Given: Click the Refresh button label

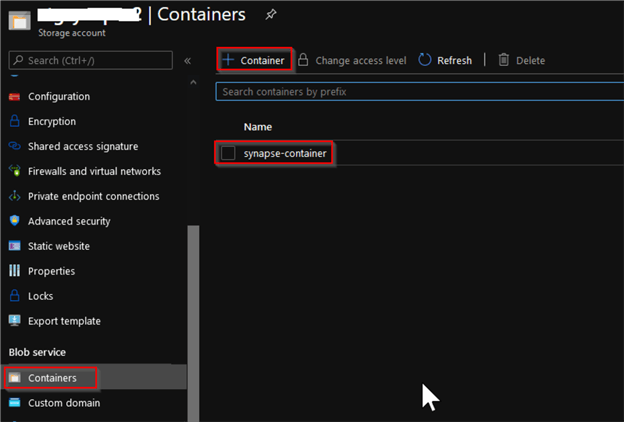Looking at the screenshot, I should tap(454, 61).
